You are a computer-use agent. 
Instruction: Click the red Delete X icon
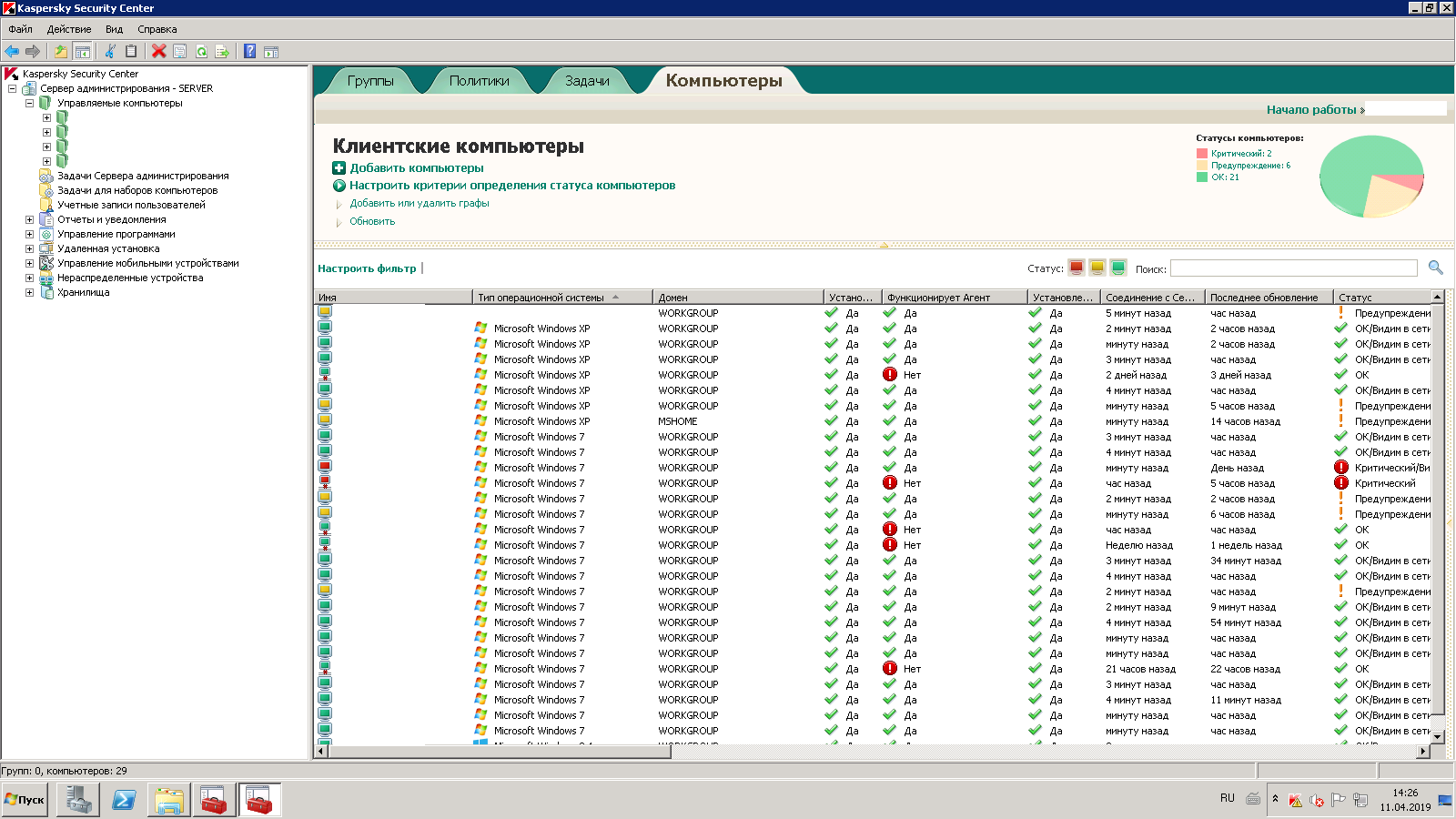159,52
